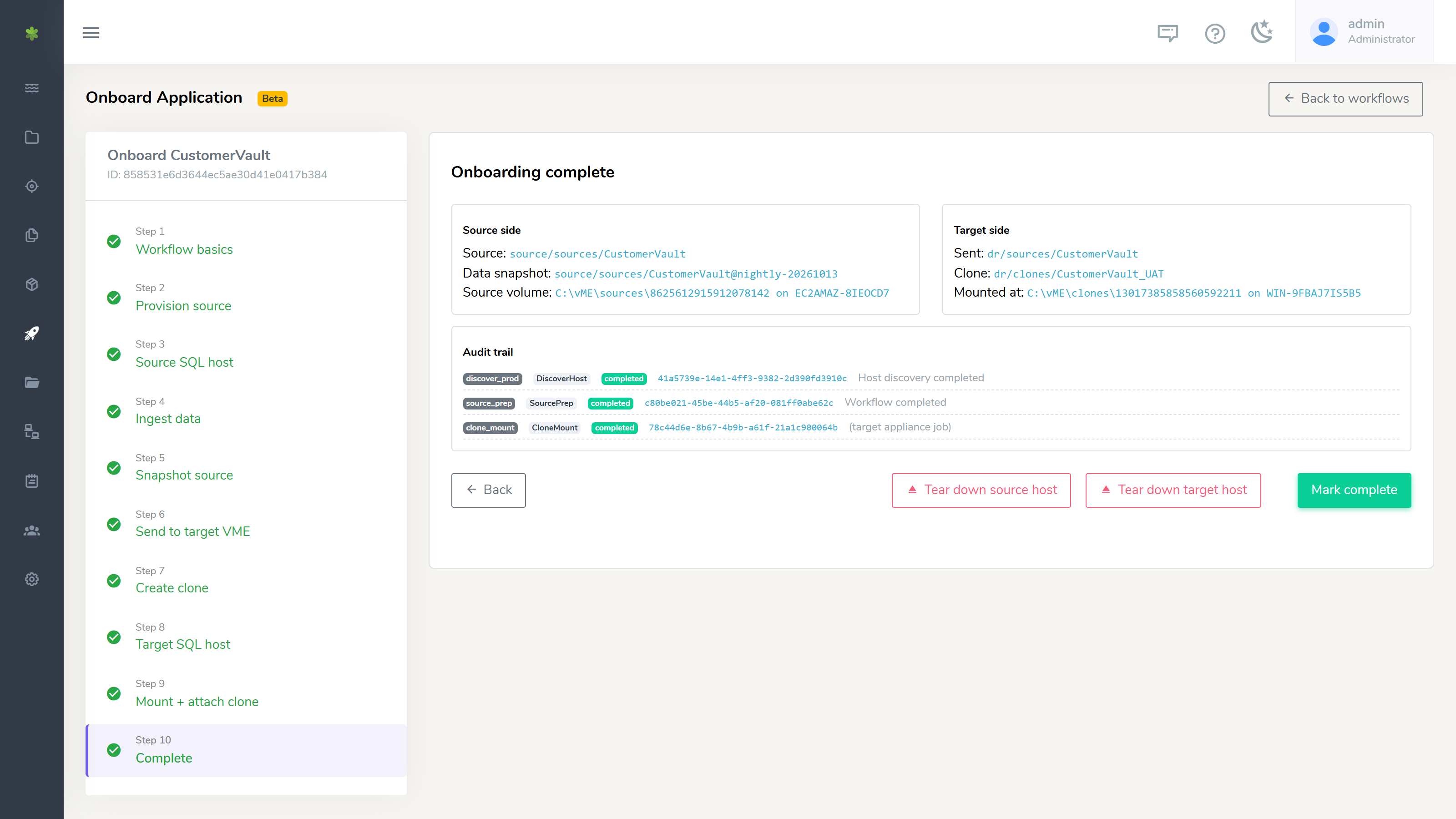
Task: Go to Step 2 Provision source
Action: pos(246,298)
